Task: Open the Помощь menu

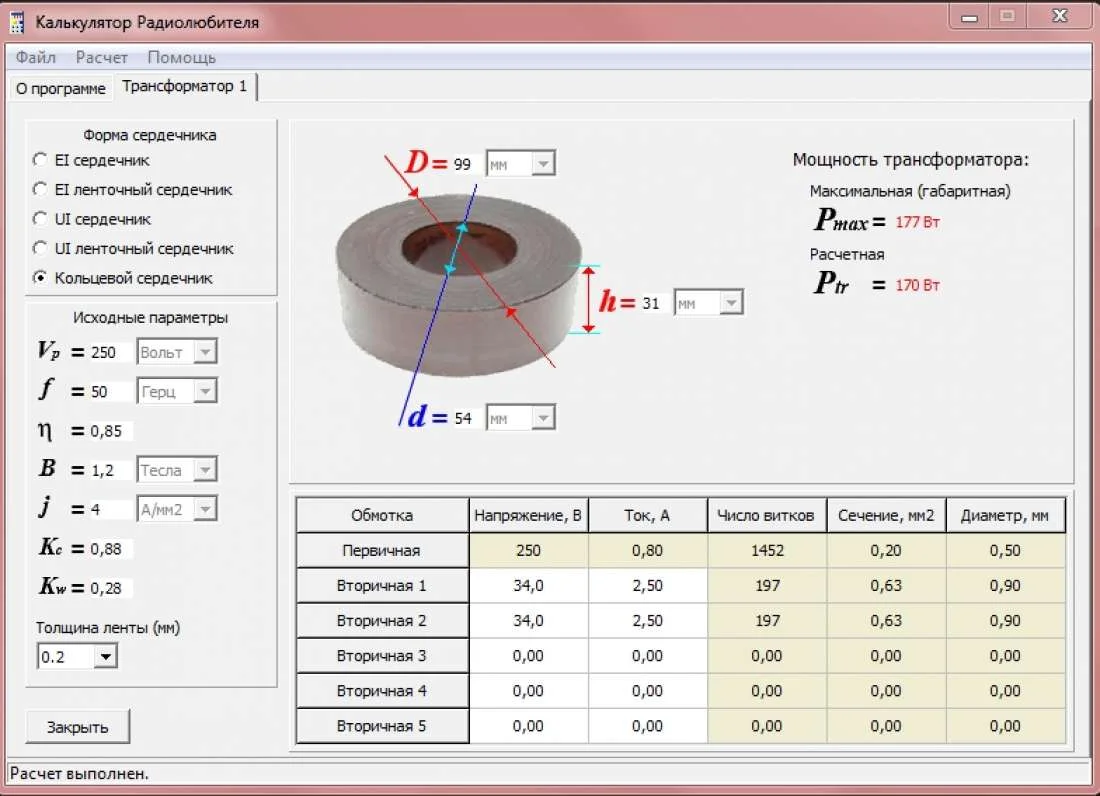Action: coord(181,58)
